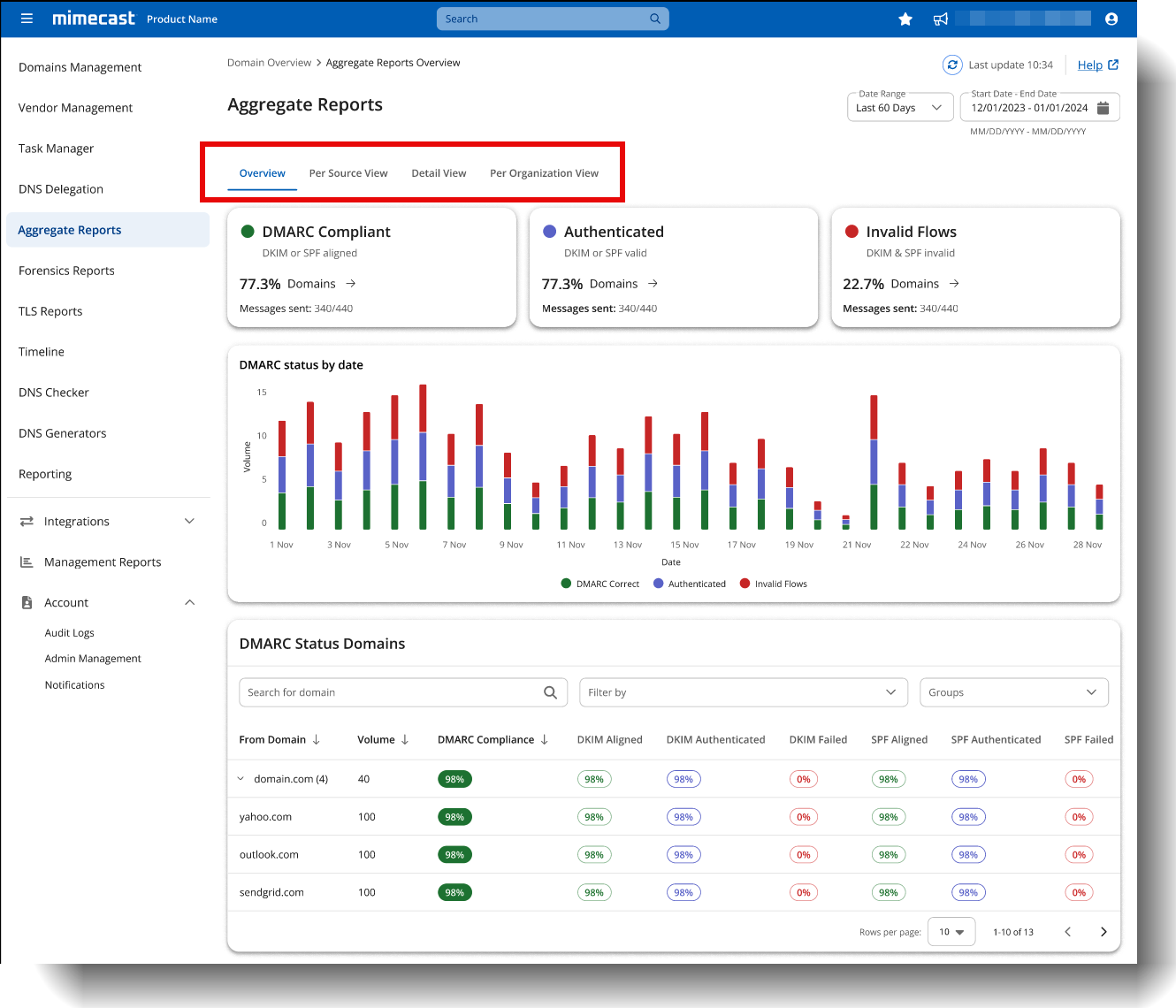The image size is (1176, 1008).
Task: Open the calendar icon in the date field
Action: pos(1103,107)
